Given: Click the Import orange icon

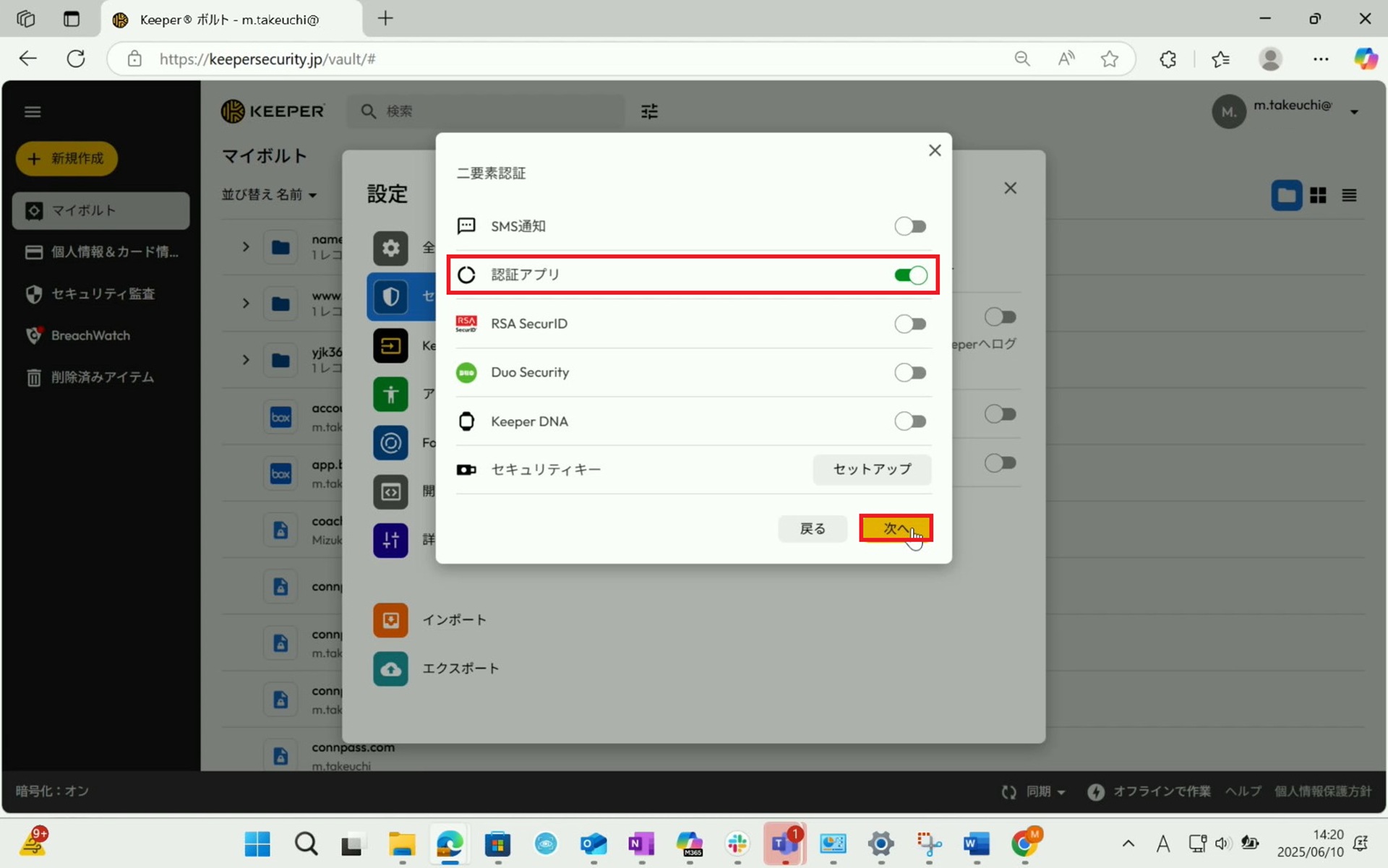Looking at the screenshot, I should pyautogui.click(x=390, y=620).
